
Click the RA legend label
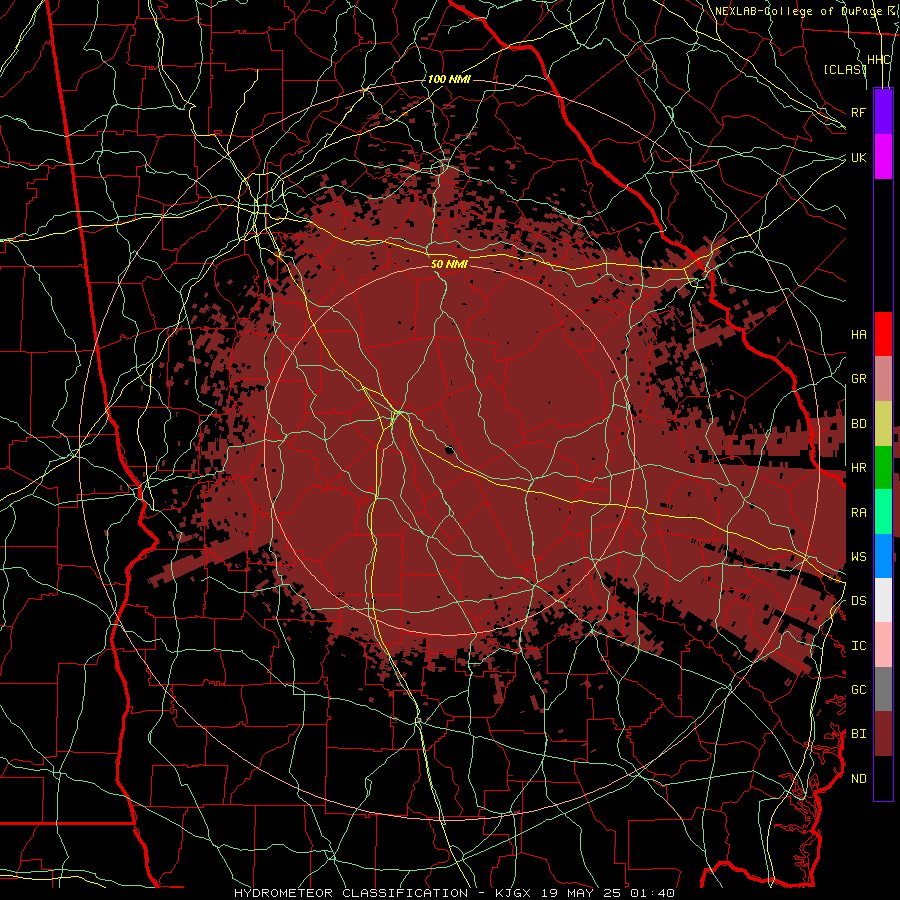click(859, 513)
